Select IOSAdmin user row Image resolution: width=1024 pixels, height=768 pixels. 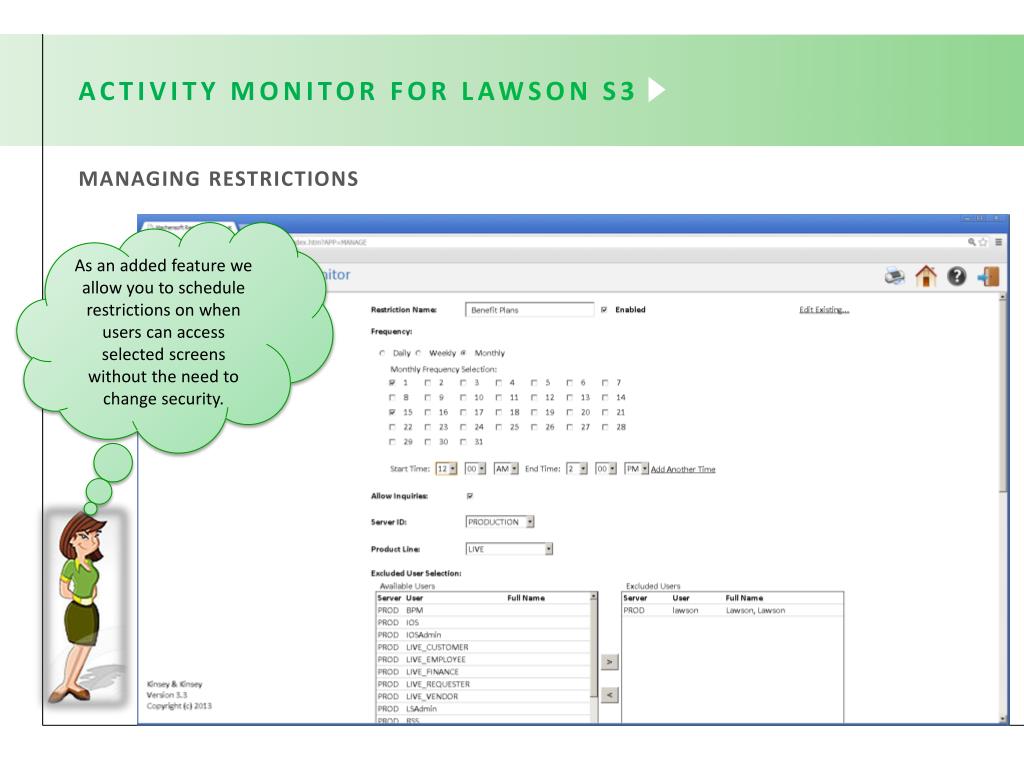[x=483, y=635]
